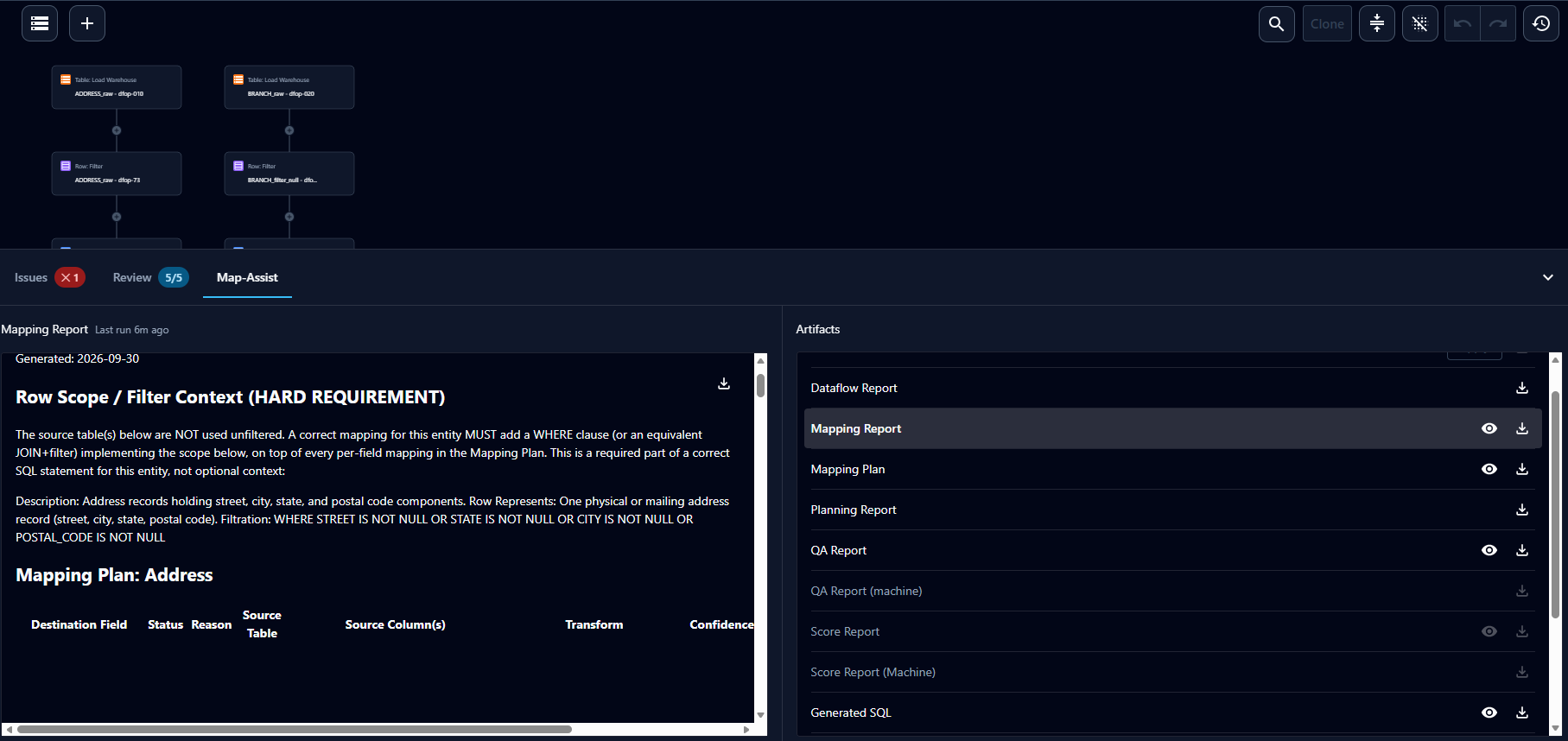Click the redo arrow in the toolbar
1568x741 pixels.
click(1498, 23)
